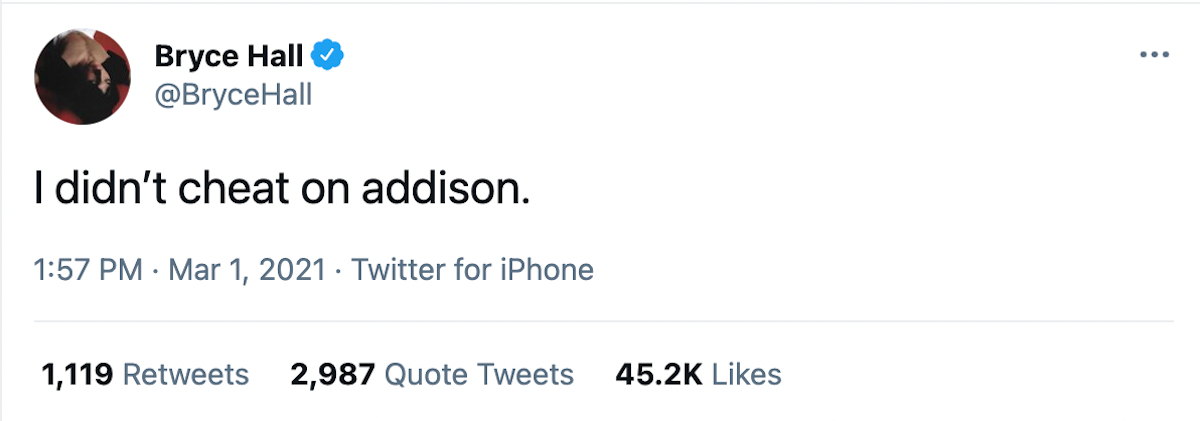Image resolution: width=1200 pixels, height=421 pixels.
Task: Click the Mar 1, 2021 date
Action: pos(248,270)
